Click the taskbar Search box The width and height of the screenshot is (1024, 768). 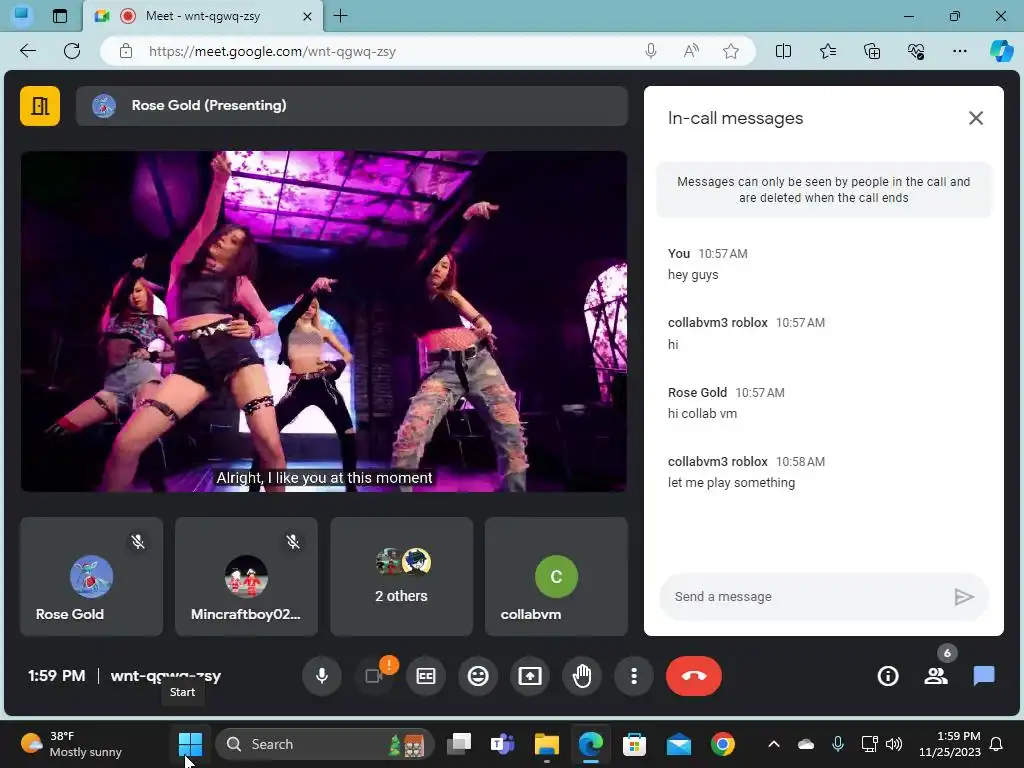tap(325, 744)
